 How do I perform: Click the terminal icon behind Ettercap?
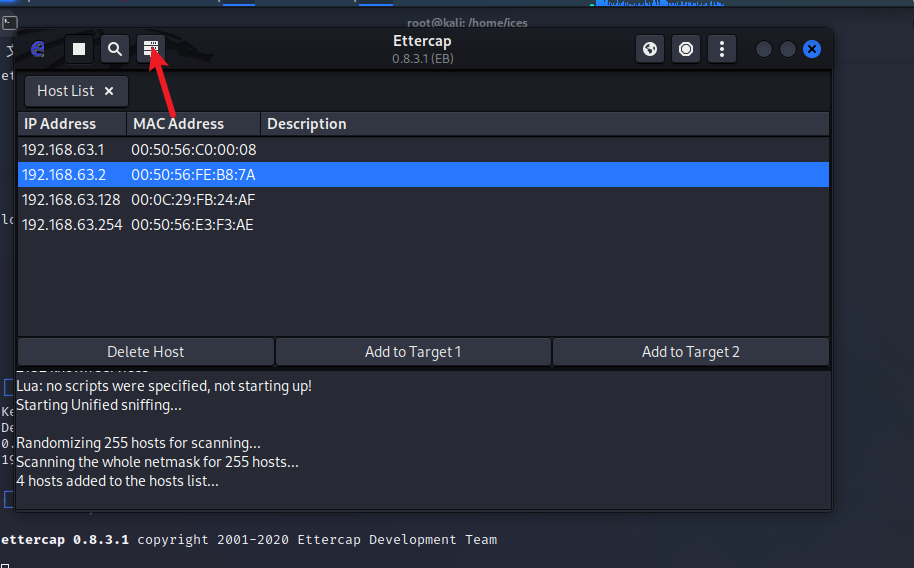click(10, 23)
